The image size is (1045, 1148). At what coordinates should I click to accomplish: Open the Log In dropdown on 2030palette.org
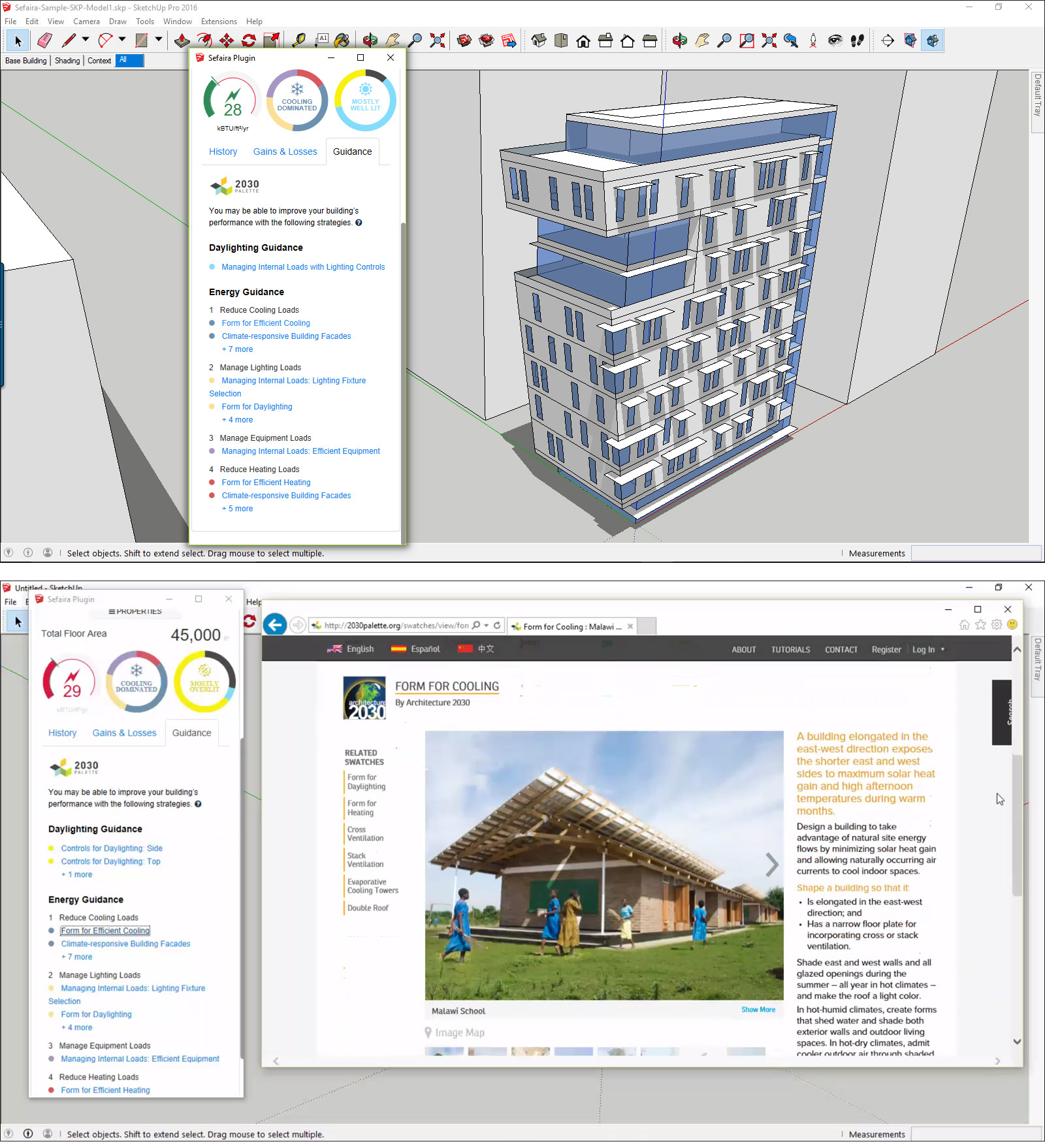pyautogui.click(x=928, y=649)
